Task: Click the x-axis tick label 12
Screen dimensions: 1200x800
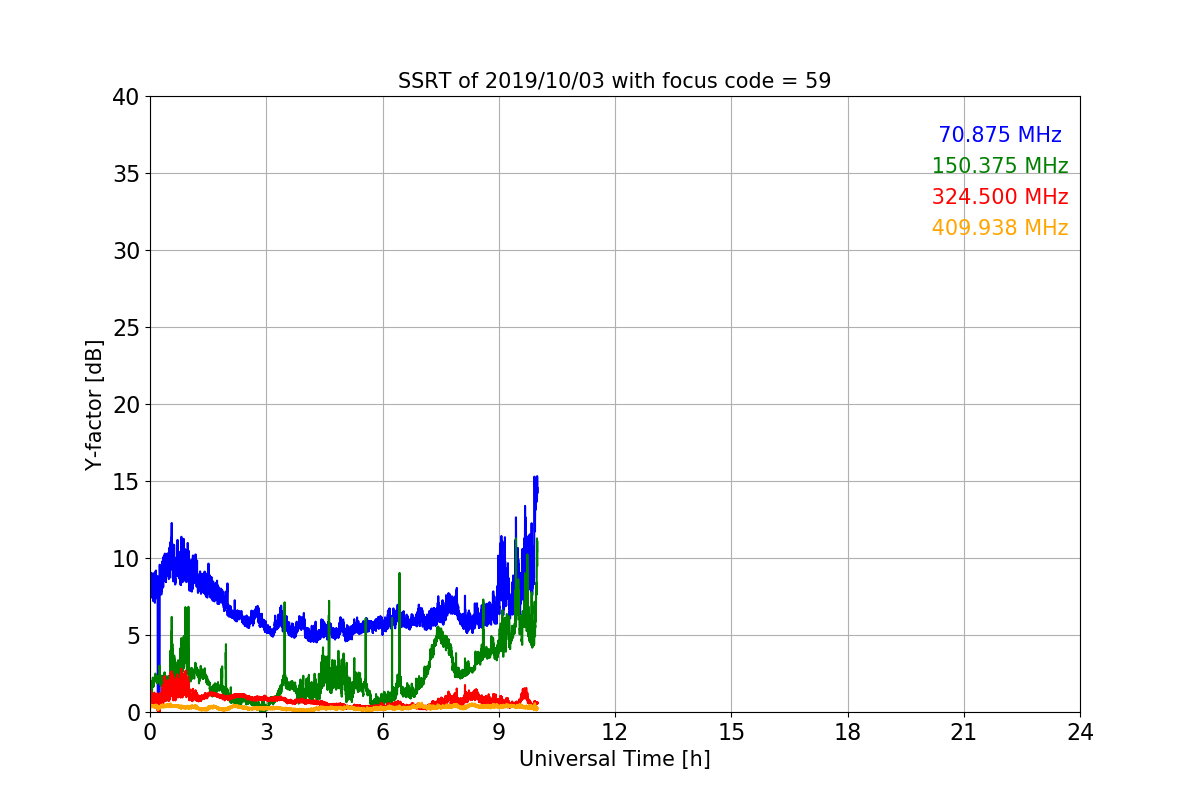Action: [x=615, y=732]
